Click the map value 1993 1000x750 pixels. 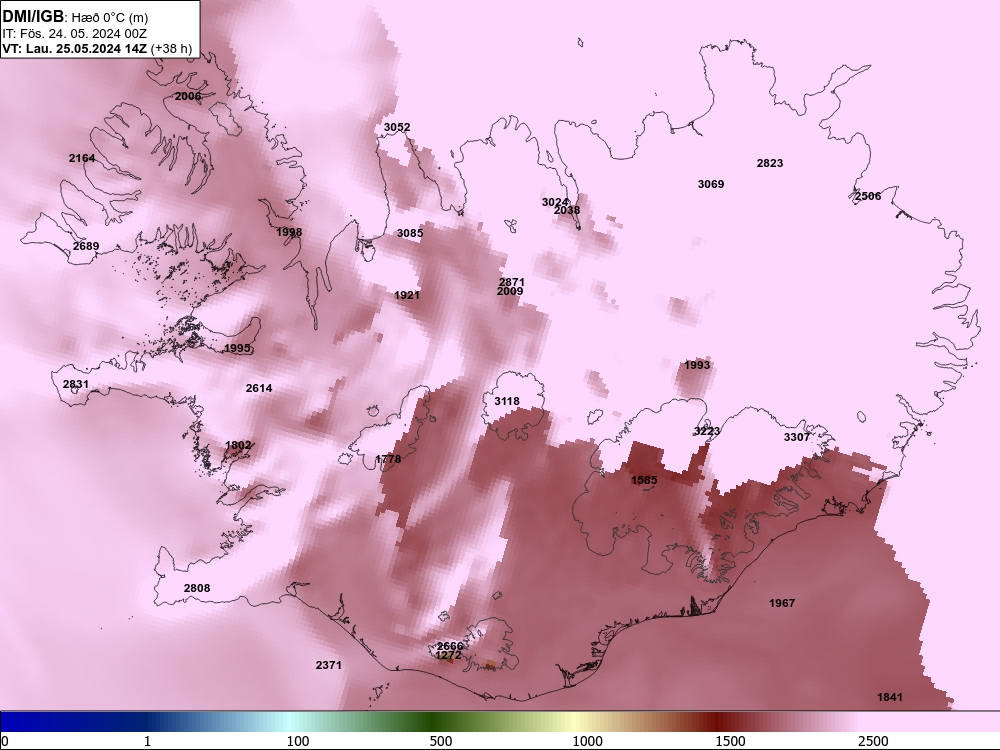[x=697, y=365]
